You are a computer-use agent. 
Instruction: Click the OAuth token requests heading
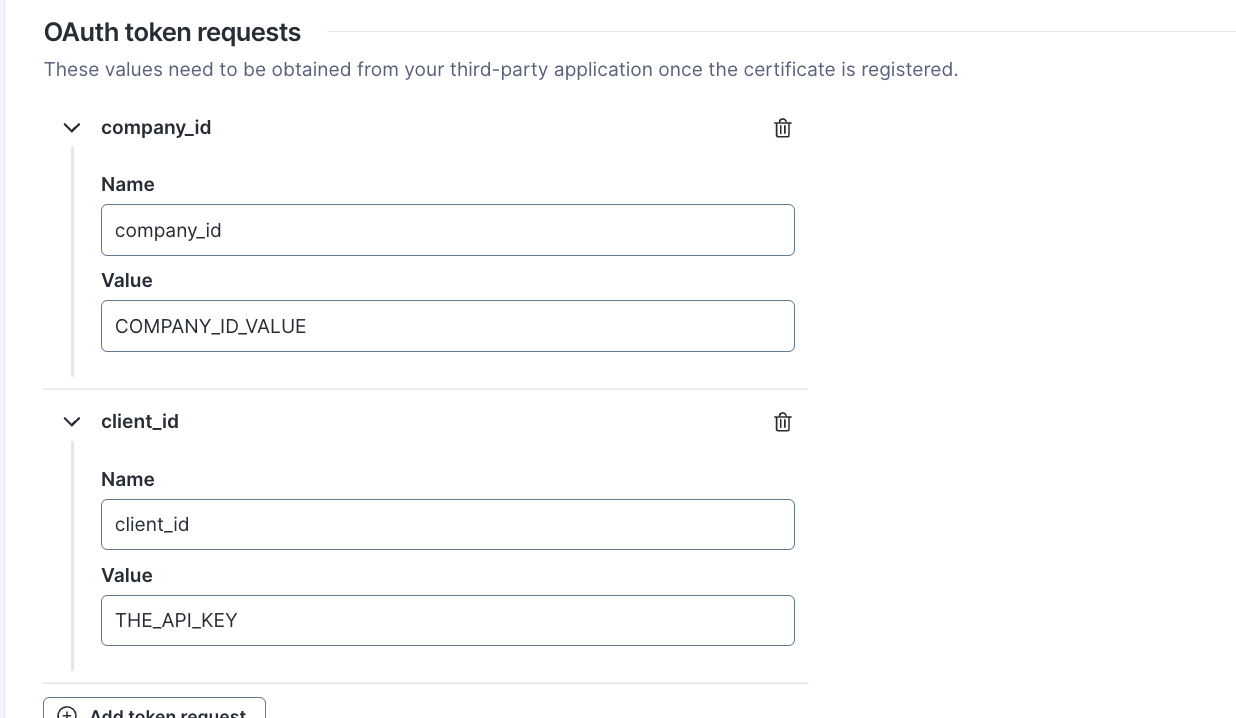click(172, 33)
